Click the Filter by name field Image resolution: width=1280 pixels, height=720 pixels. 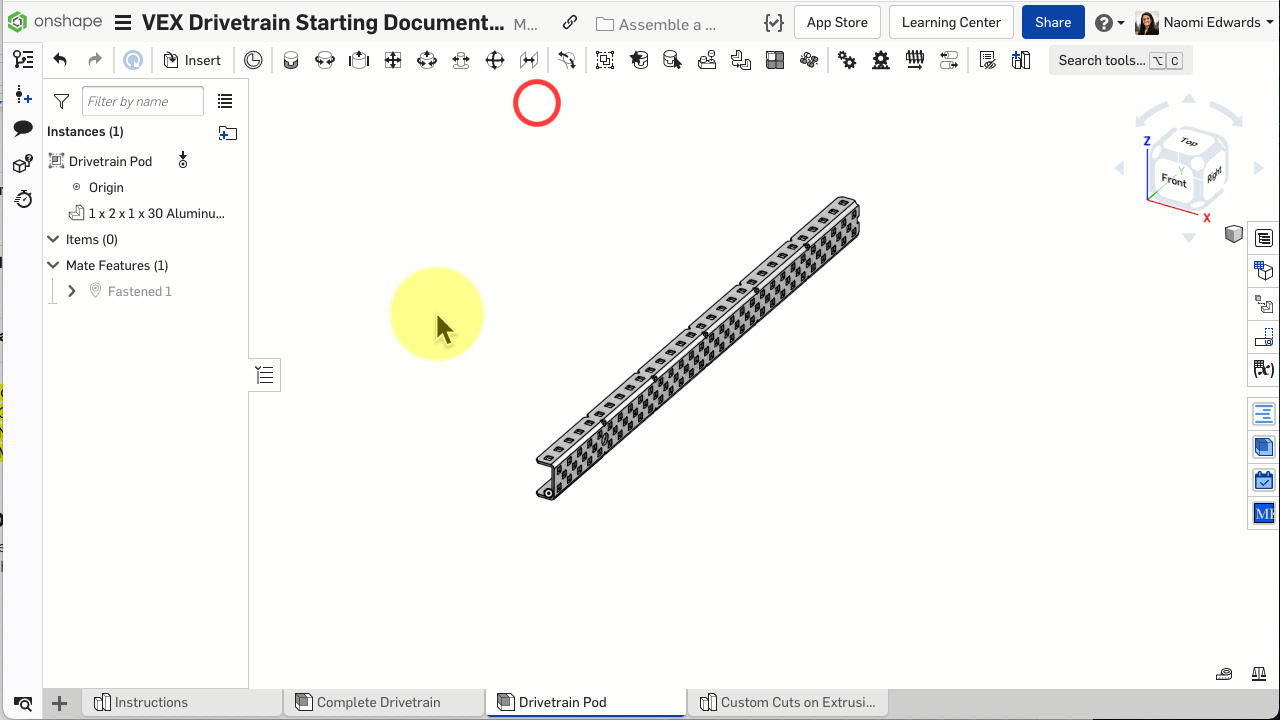[142, 101]
